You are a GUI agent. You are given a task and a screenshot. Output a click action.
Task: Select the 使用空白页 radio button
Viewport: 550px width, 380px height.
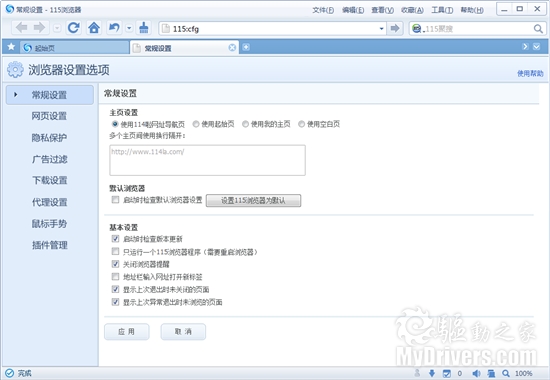[x=301, y=124]
